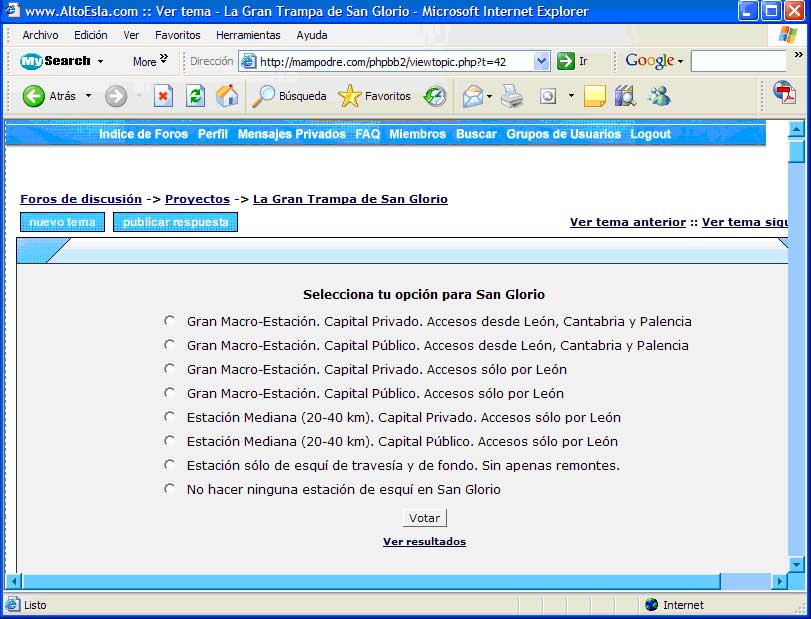Select 'No hacer ninguna estación de esquí' option
The height and width of the screenshot is (619, 811).
[x=170, y=489]
